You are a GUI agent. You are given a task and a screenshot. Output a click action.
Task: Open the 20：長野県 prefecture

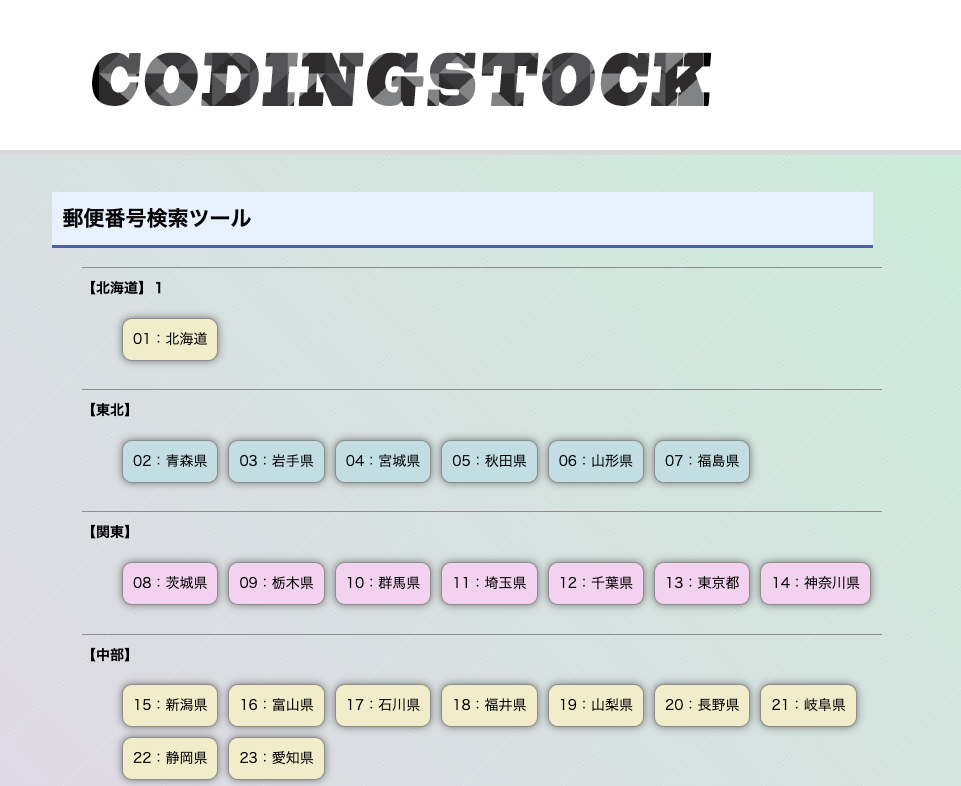[702, 705]
